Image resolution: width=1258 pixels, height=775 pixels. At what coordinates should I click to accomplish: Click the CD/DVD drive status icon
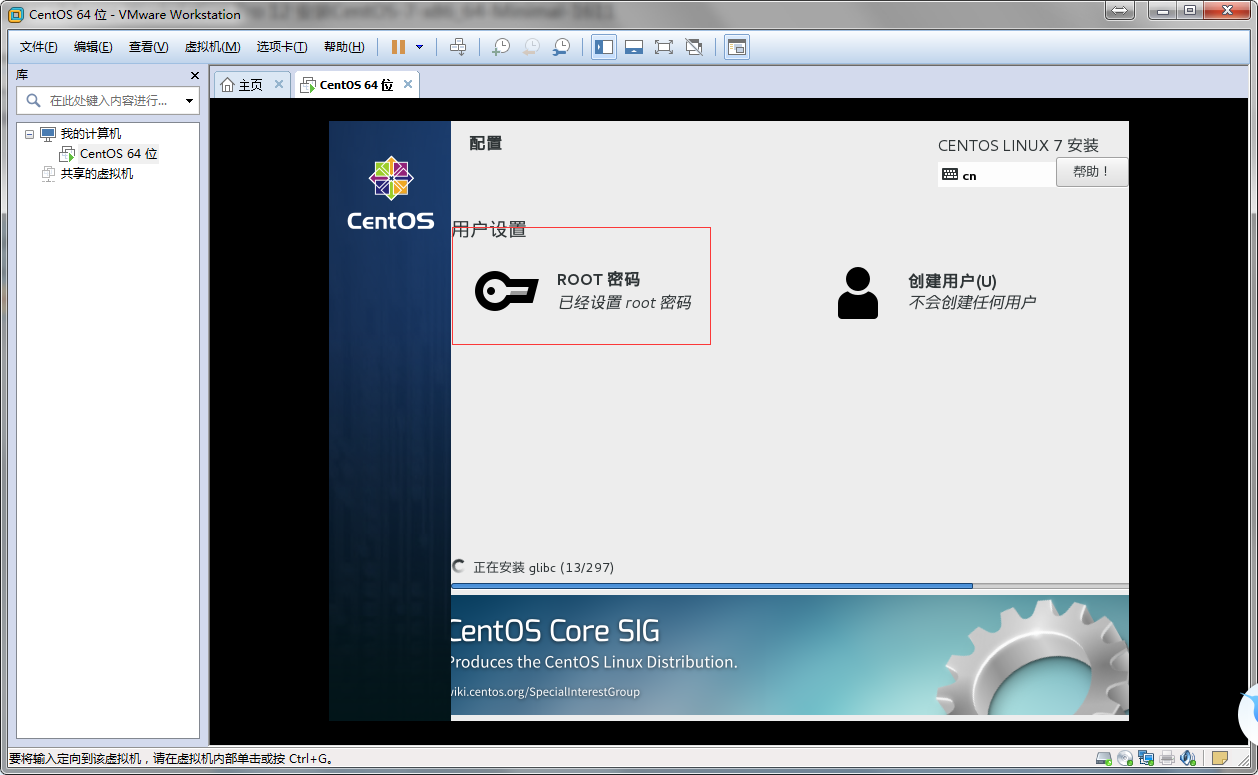click(1124, 759)
